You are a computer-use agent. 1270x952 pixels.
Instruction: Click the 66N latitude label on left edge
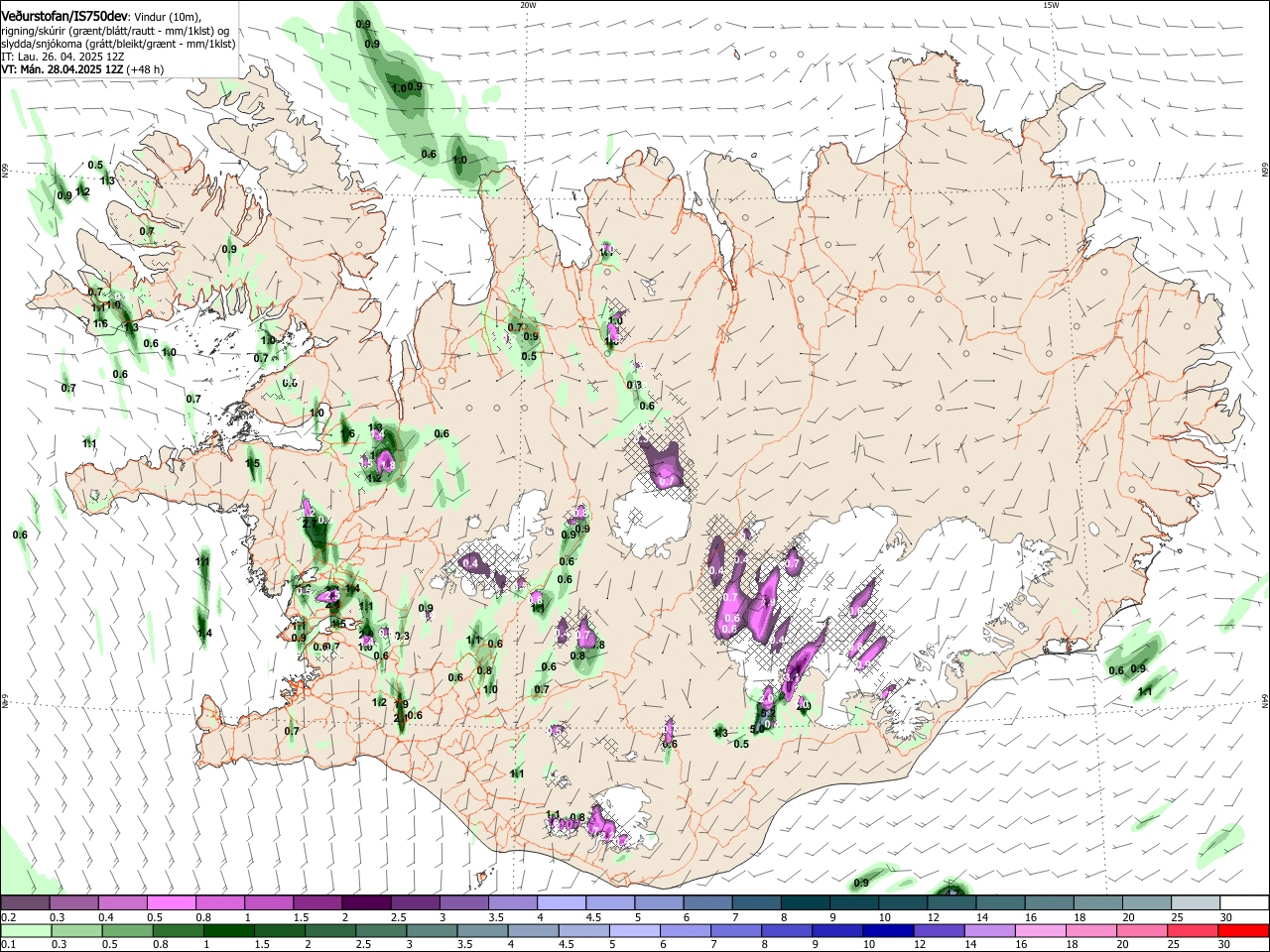pos(5,171)
